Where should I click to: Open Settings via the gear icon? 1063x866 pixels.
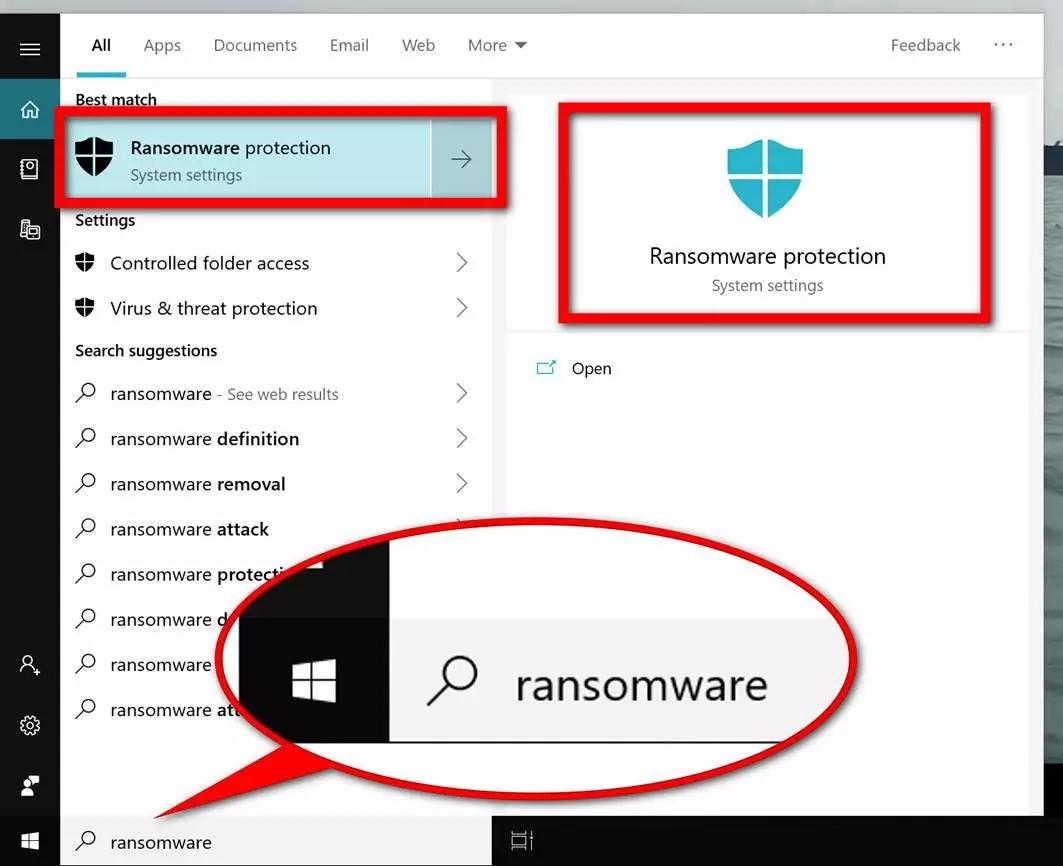[29, 725]
